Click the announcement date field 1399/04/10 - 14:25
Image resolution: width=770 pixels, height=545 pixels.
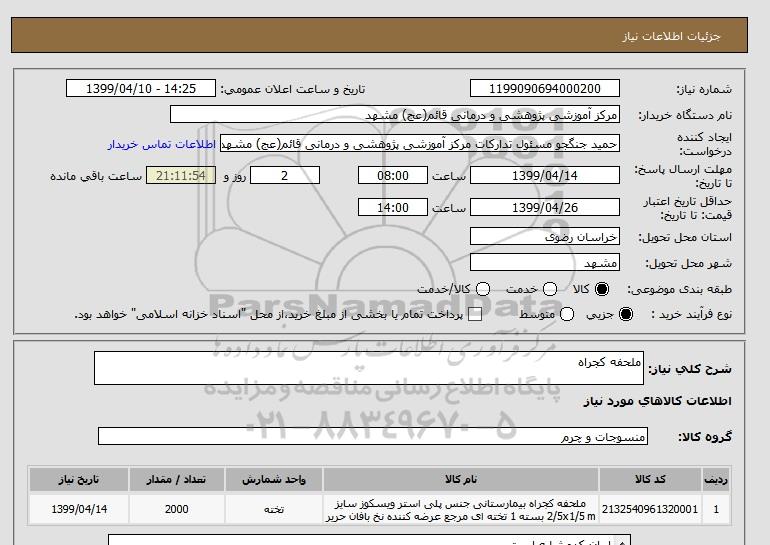(141, 88)
